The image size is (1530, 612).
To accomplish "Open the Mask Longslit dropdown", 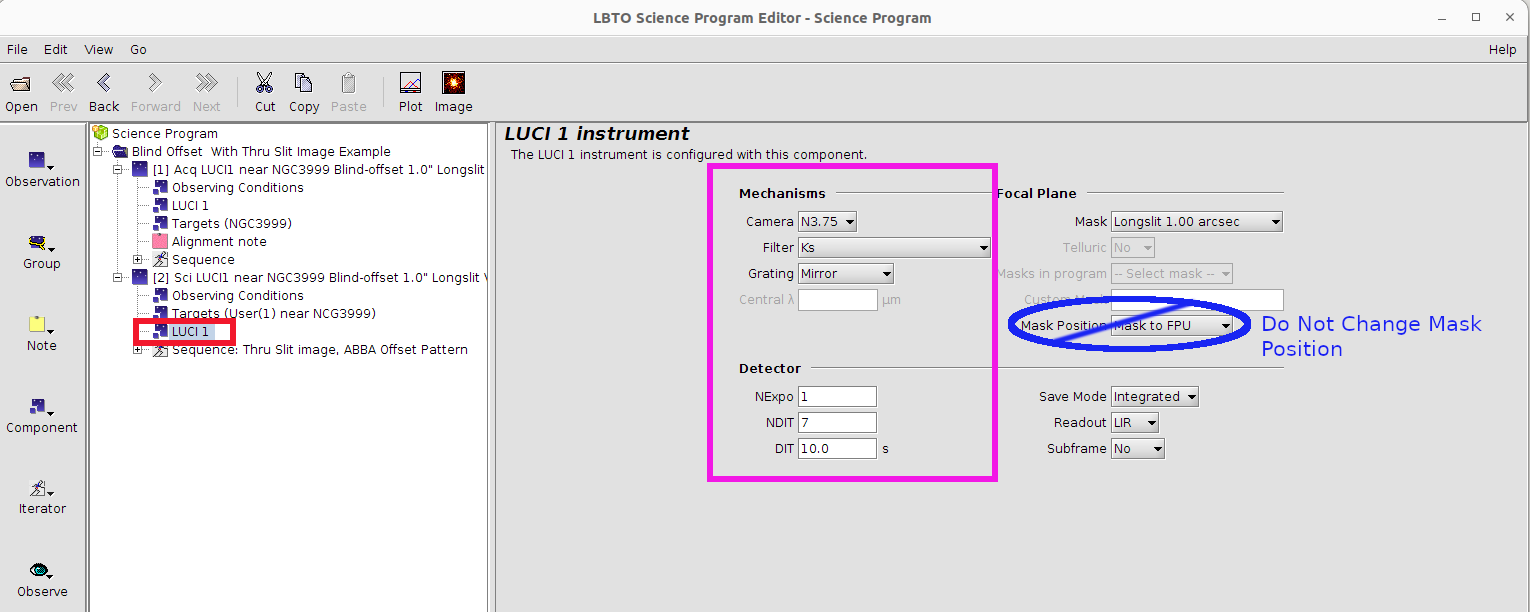I will (1196, 222).
